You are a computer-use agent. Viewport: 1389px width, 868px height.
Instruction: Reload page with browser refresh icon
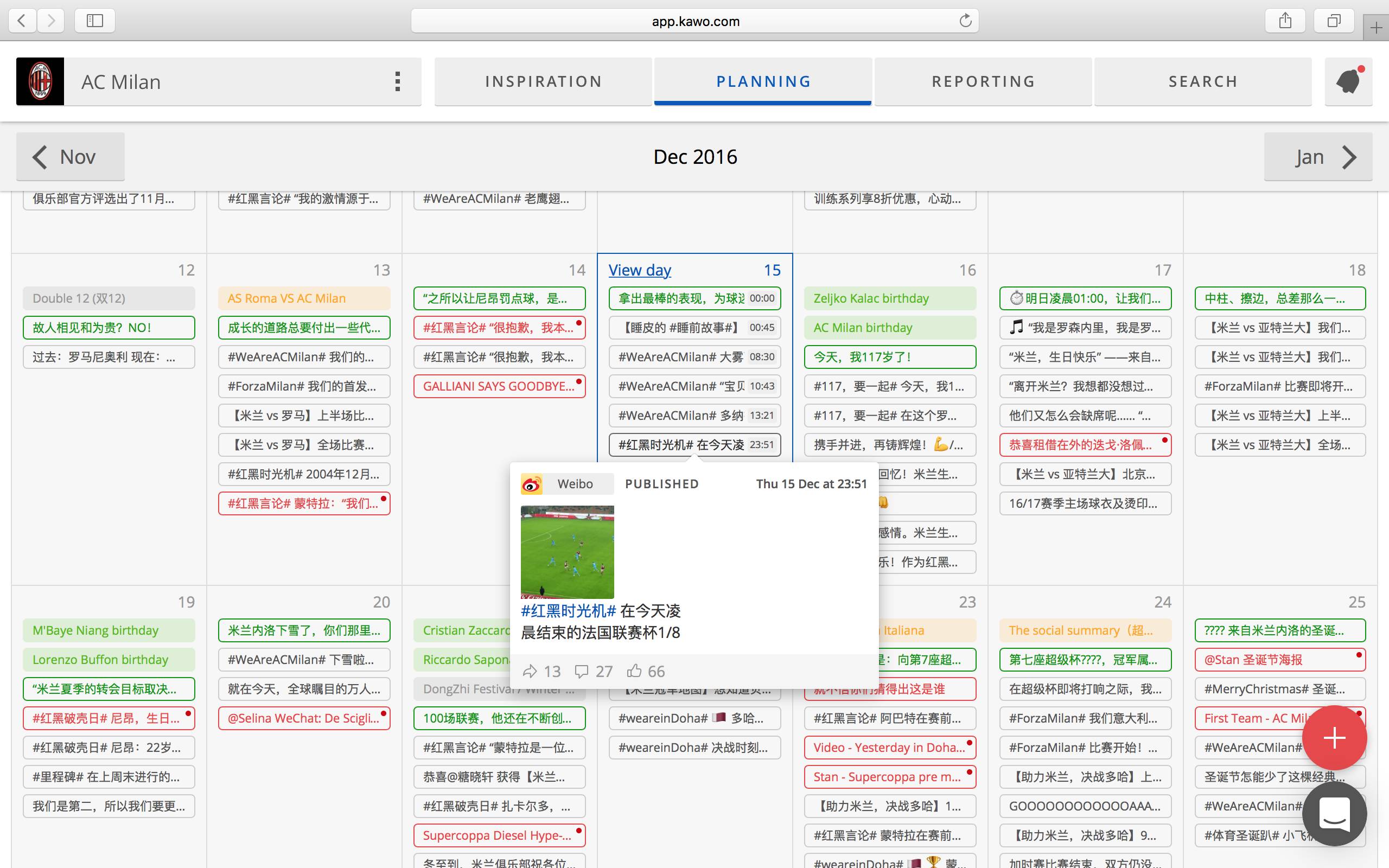(x=965, y=21)
